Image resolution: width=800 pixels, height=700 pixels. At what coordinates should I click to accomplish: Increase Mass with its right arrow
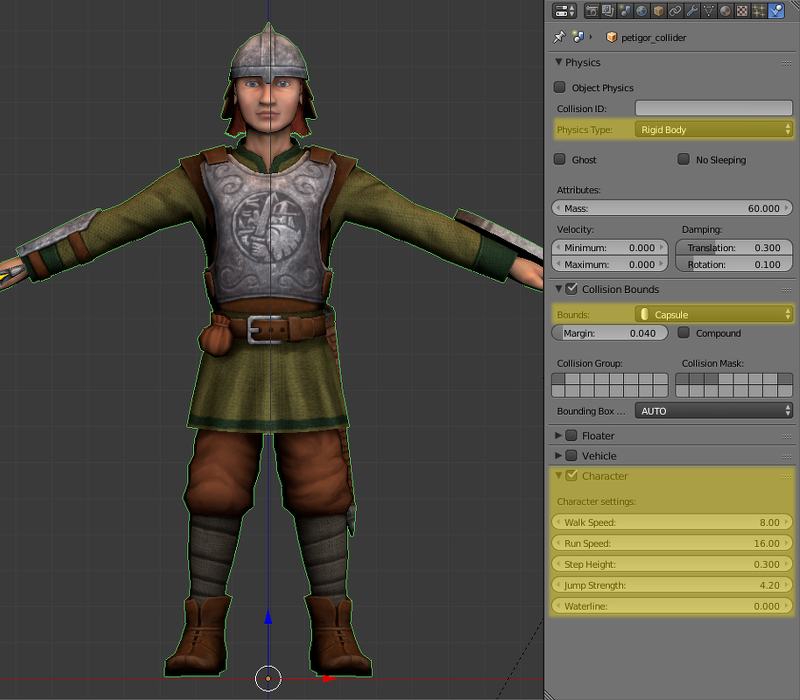(786, 208)
